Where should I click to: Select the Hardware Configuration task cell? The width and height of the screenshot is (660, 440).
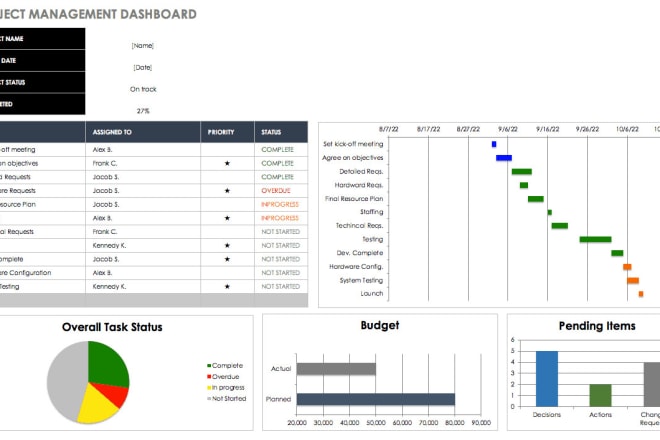(42, 273)
